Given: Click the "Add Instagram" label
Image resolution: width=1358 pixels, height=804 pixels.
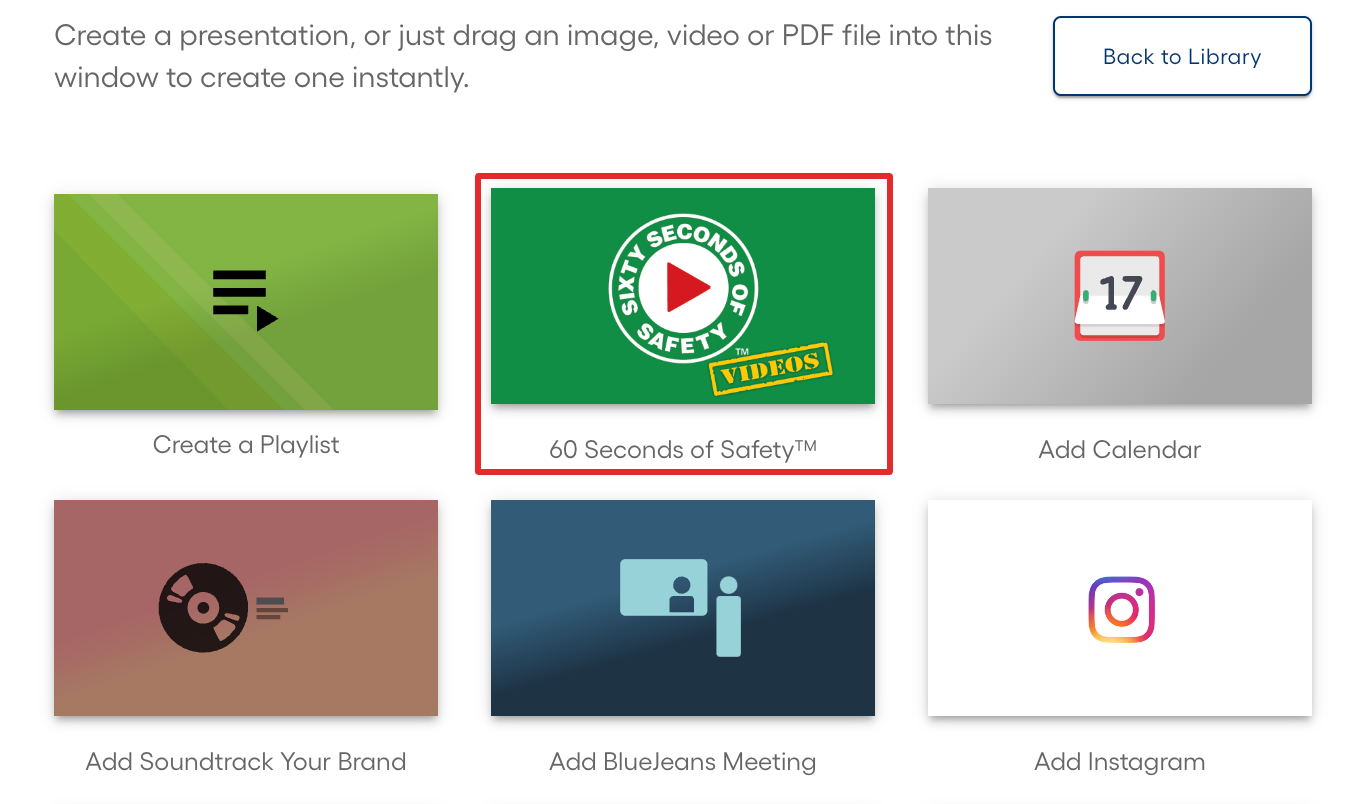Looking at the screenshot, I should [x=1120, y=762].
